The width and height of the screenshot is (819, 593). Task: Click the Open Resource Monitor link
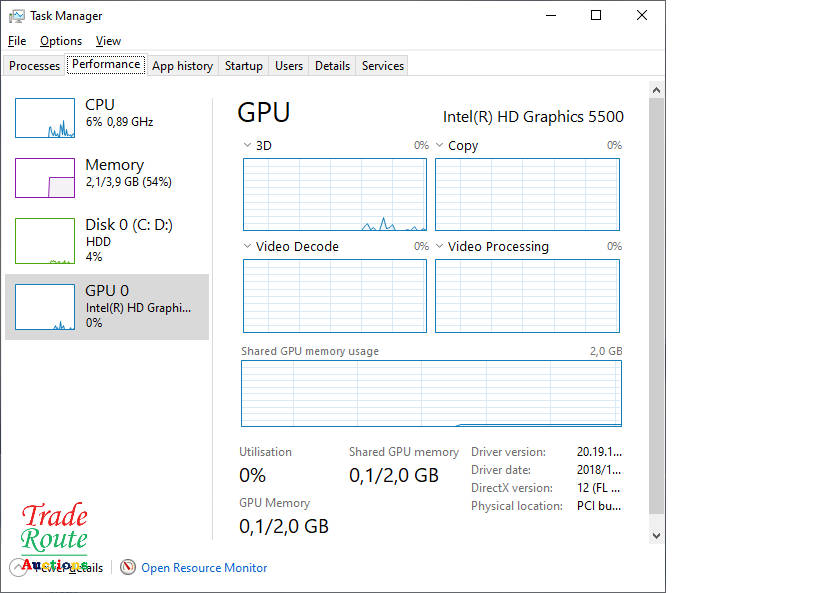[204, 567]
